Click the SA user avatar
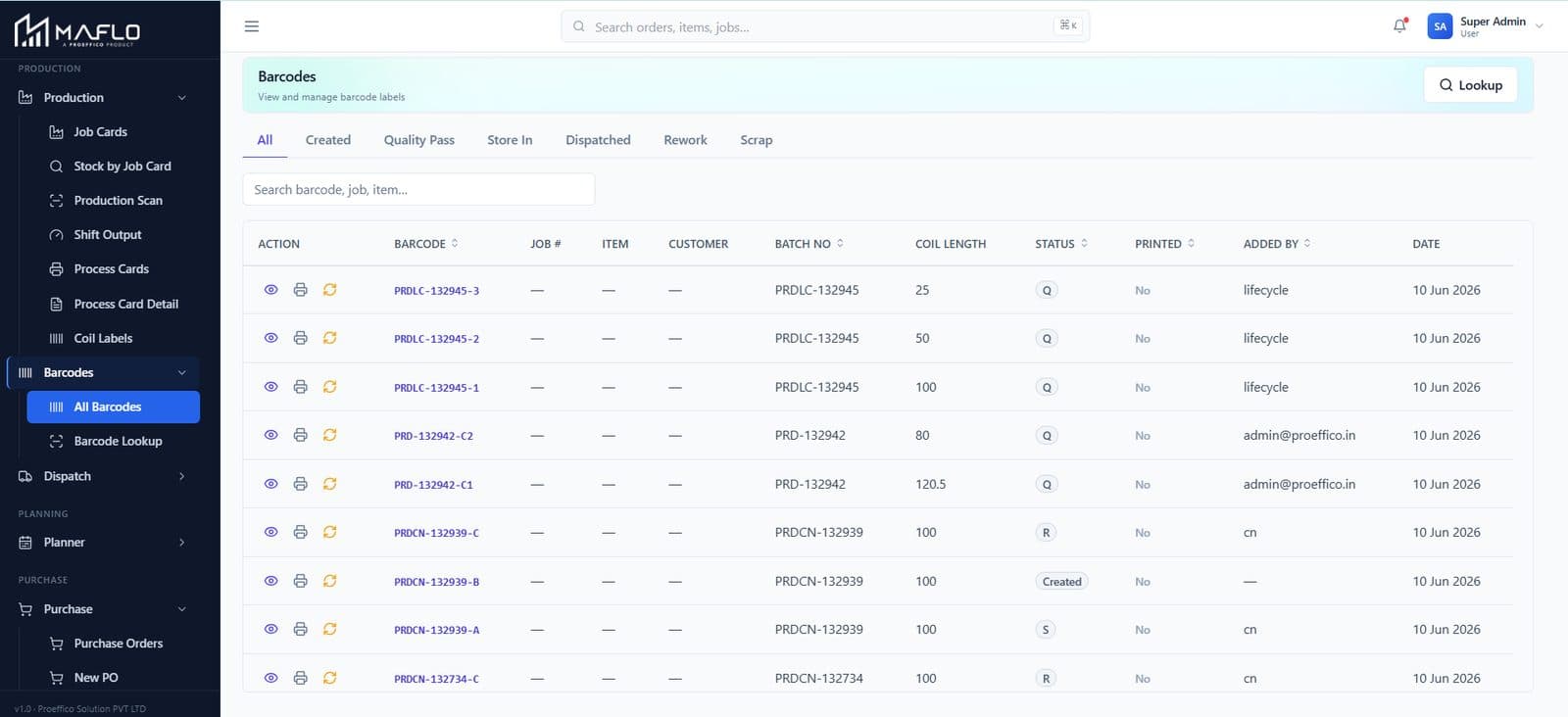 [1440, 26]
